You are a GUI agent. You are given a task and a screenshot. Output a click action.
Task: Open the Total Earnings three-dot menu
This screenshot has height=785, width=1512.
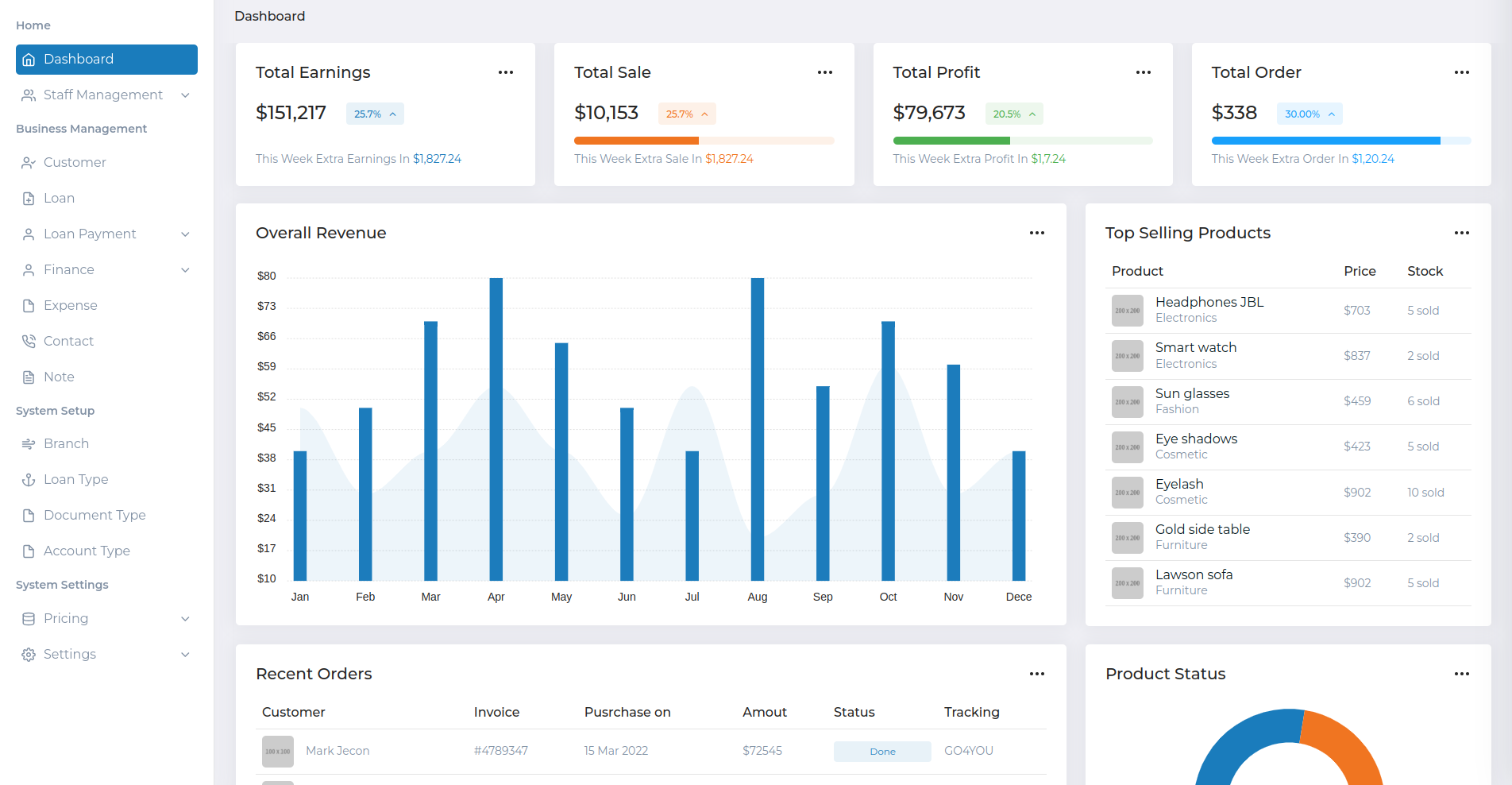point(506,72)
